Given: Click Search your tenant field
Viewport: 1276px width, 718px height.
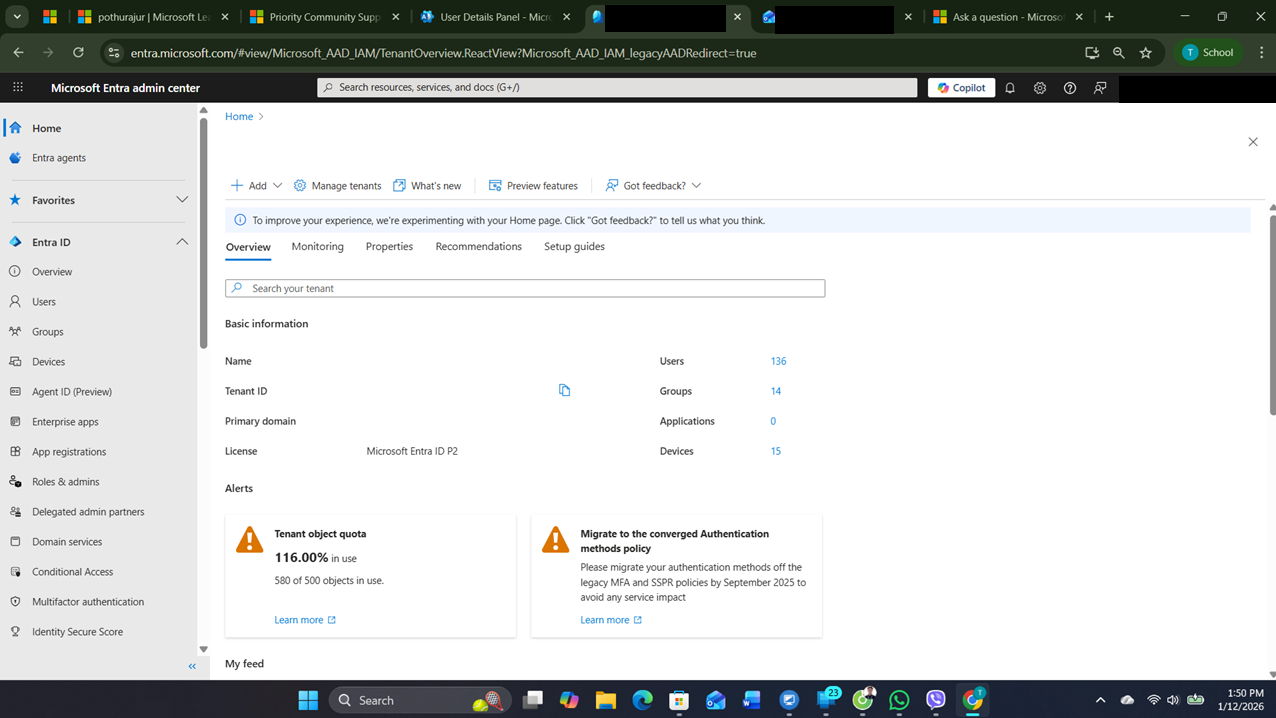Looking at the screenshot, I should (x=525, y=288).
